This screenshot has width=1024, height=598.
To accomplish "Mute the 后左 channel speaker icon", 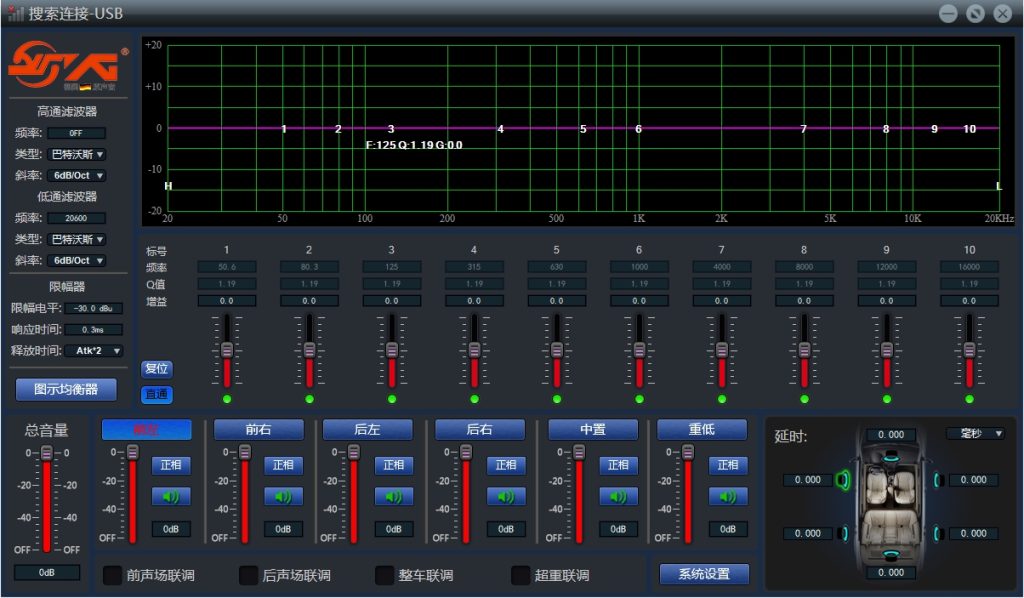I will (393, 497).
